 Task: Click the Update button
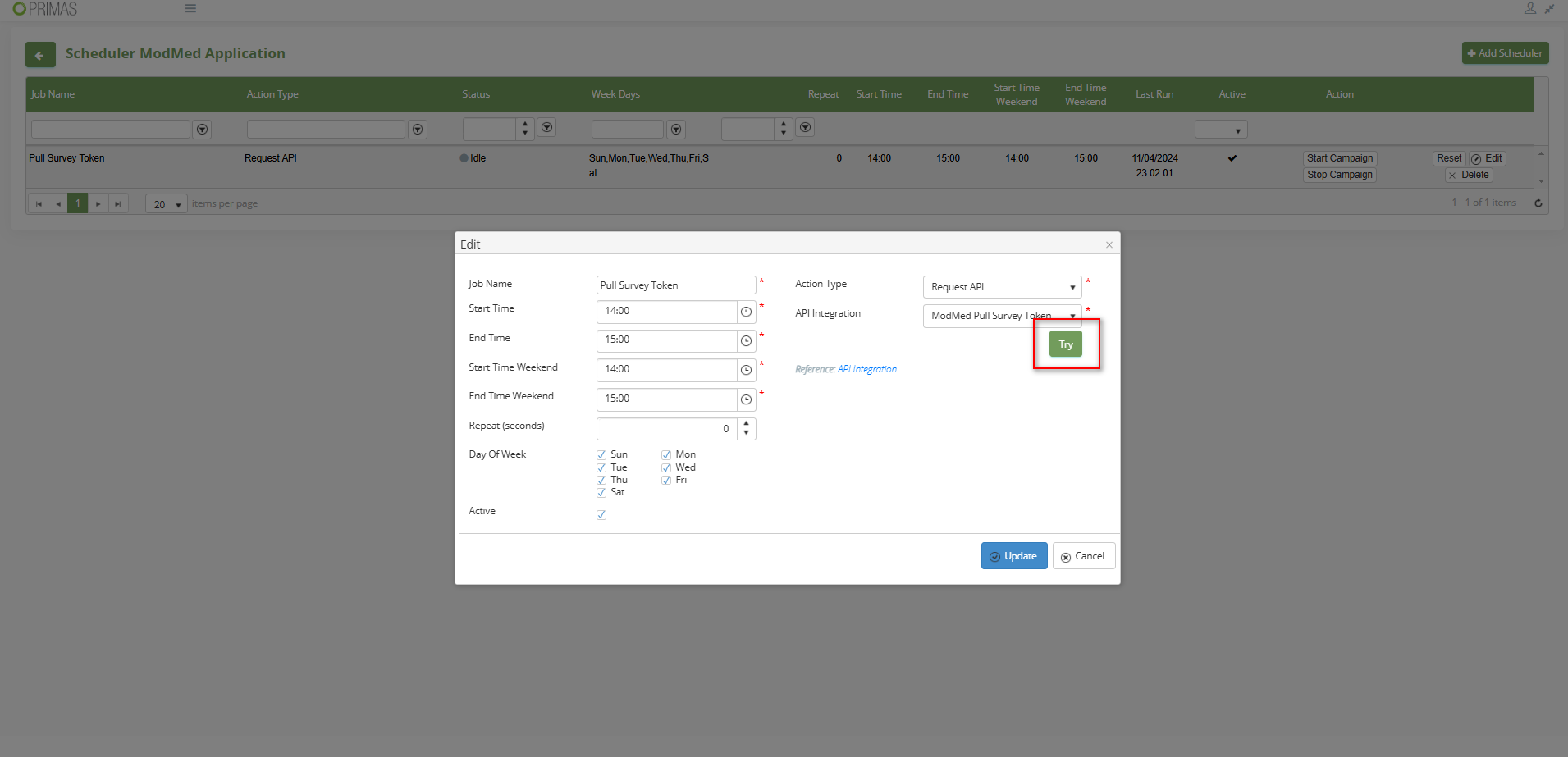1013,556
